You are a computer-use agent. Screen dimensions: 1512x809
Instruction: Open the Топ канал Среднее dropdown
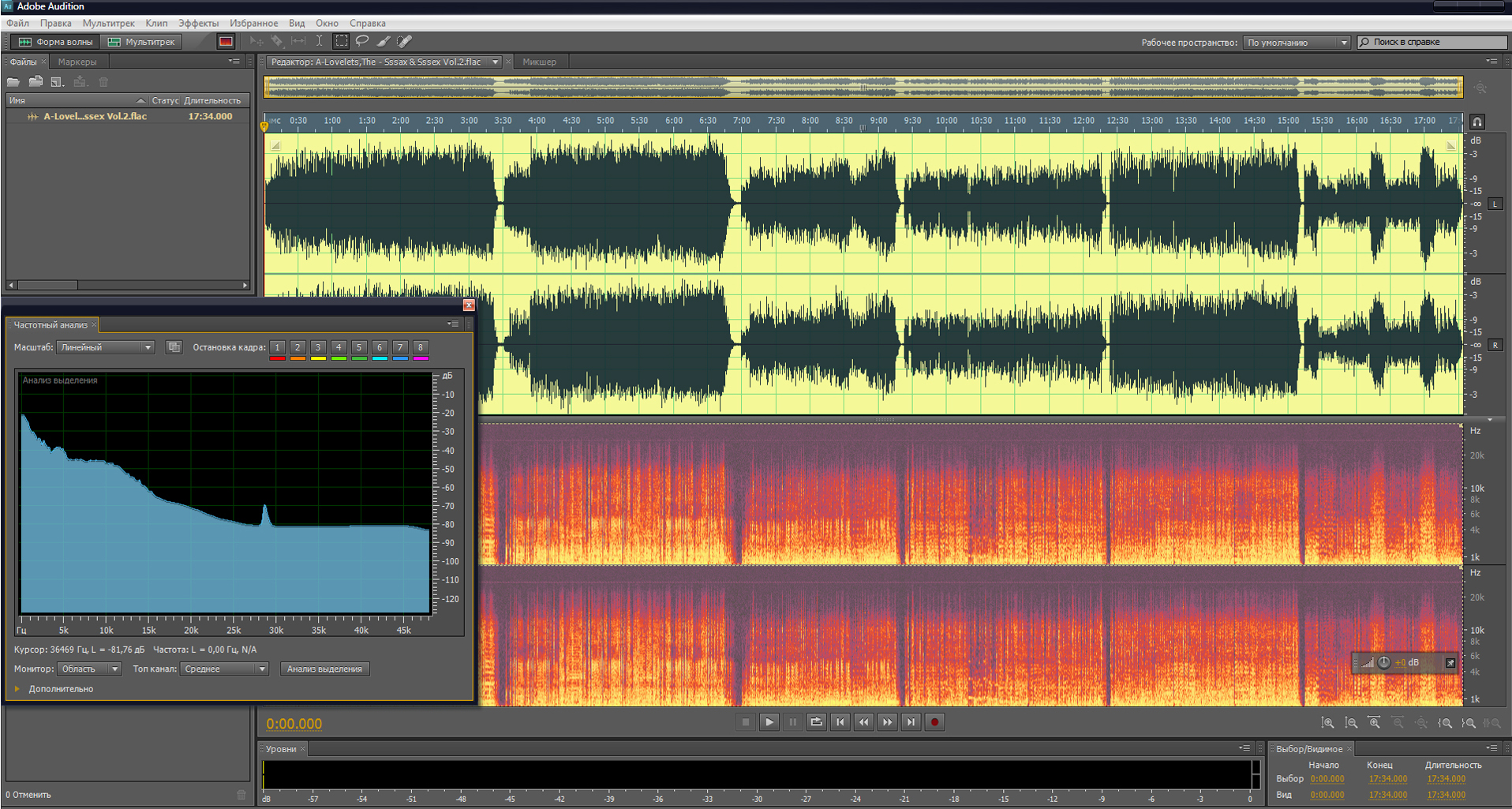coord(224,669)
